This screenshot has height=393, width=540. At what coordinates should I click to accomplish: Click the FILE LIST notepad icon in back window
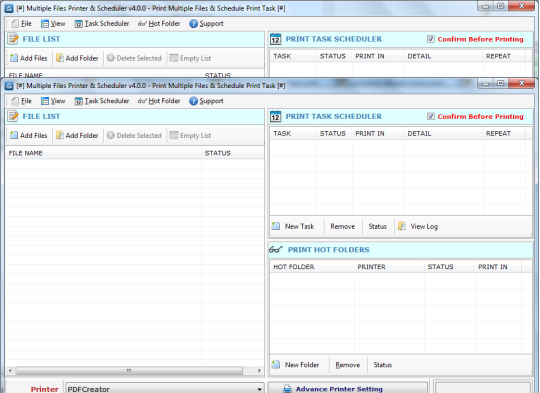13,39
